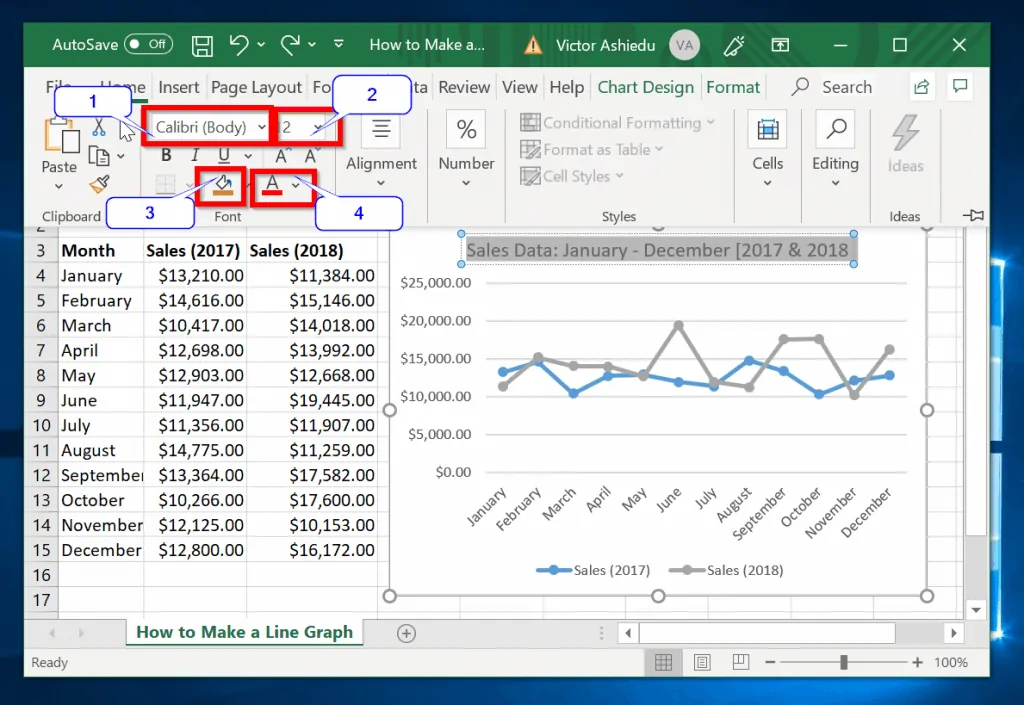Viewport: 1024px width, 705px height.
Task: Click the Format Painter brush icon
Action: coord(99,184)
